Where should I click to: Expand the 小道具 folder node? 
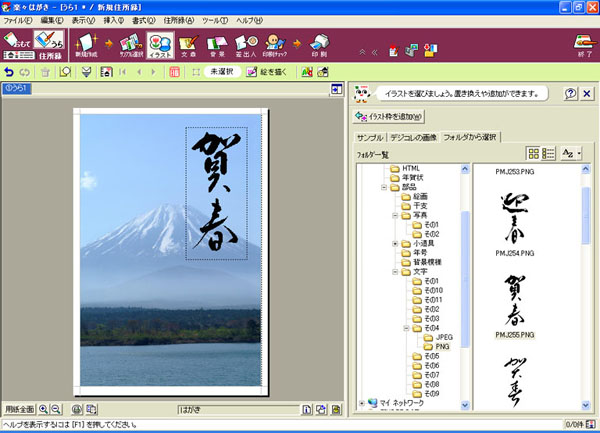pyautogui.click(x=395, y=242)
